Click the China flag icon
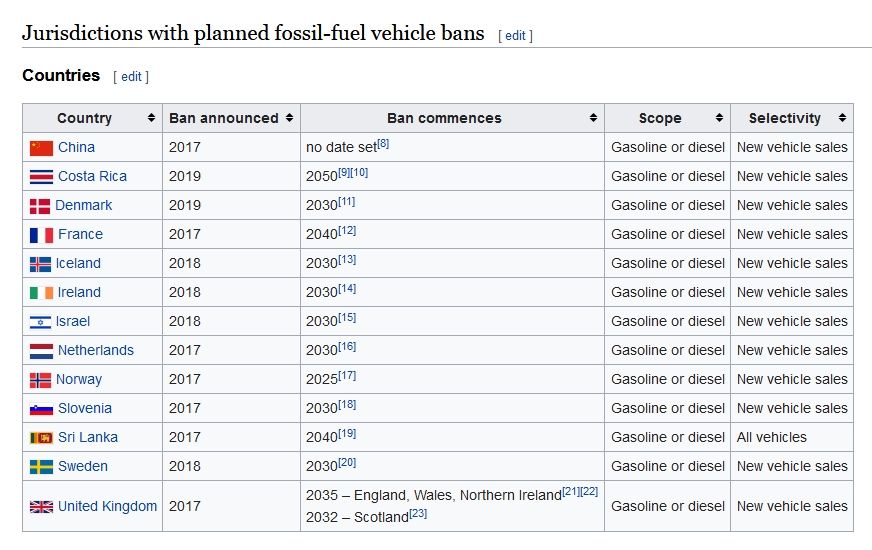 41,148
